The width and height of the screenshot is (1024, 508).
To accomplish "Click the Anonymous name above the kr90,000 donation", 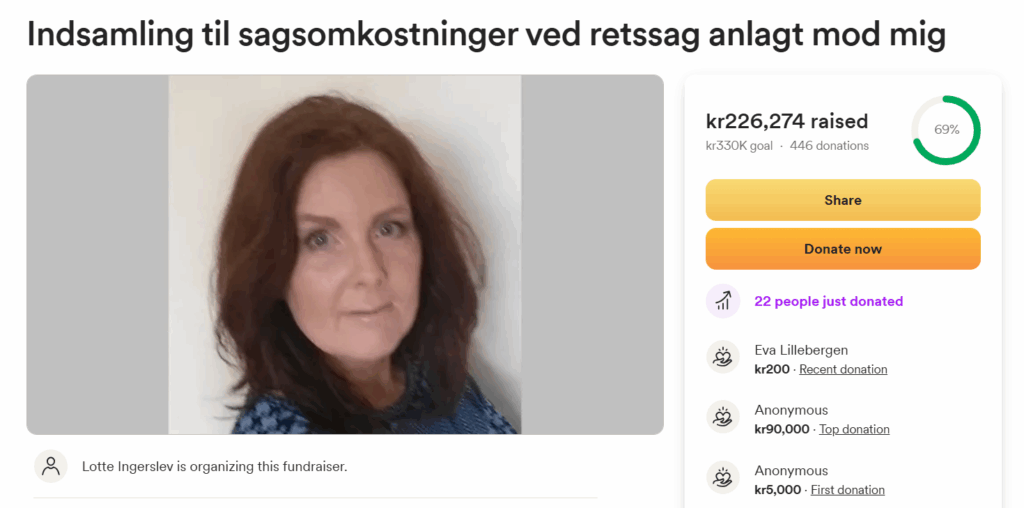I will pos(791,410).
